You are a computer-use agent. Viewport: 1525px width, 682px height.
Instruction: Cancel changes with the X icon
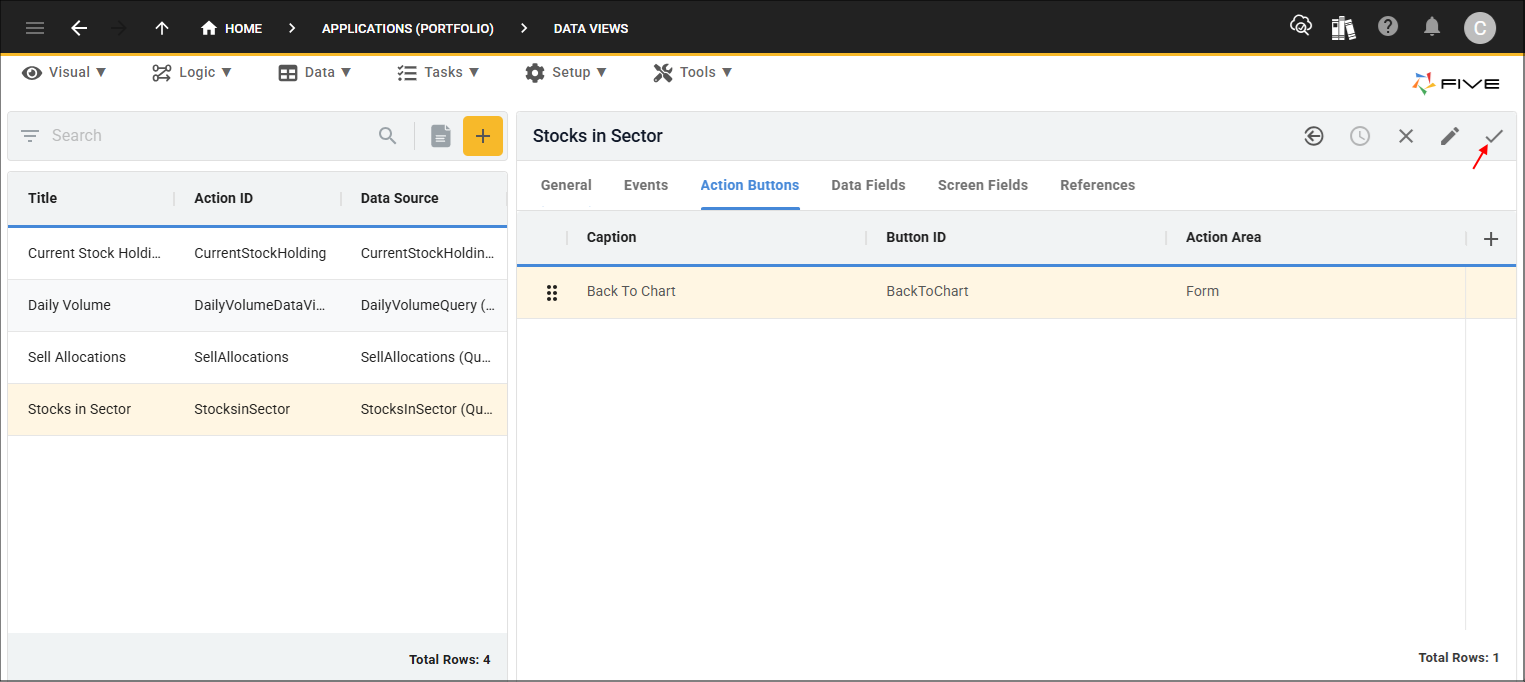click(x=1406, y=136)
